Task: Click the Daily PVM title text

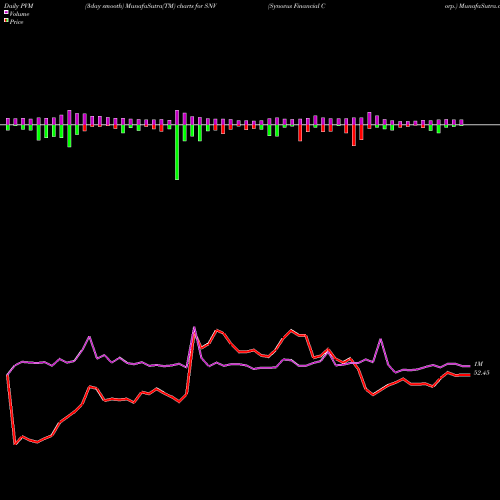Action: pyautogui.click(x=19, y=6)
